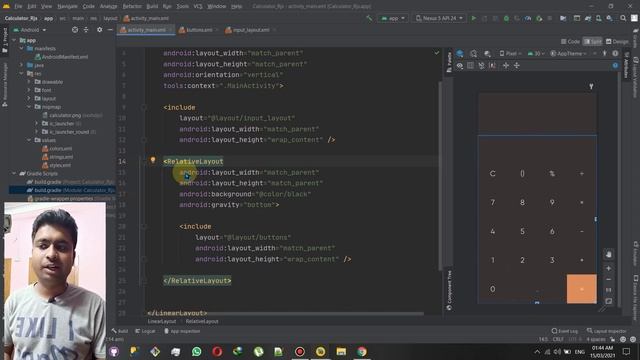The image size is (640, 360).
Task: Run the app with the green play button
Action: pos(473,18)
